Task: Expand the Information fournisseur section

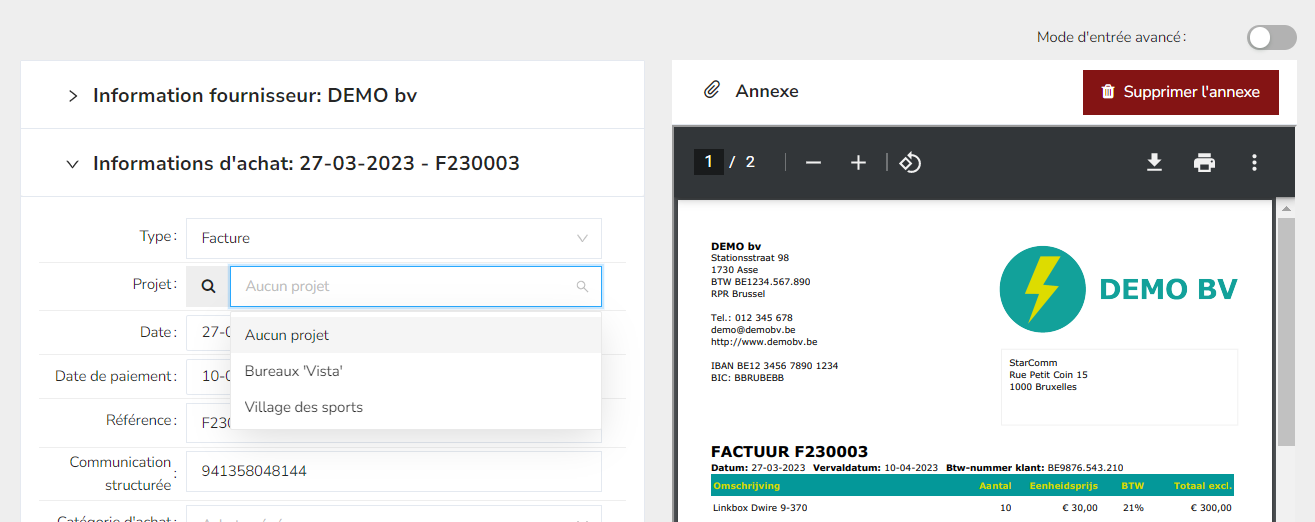Action: pos(73,96)
